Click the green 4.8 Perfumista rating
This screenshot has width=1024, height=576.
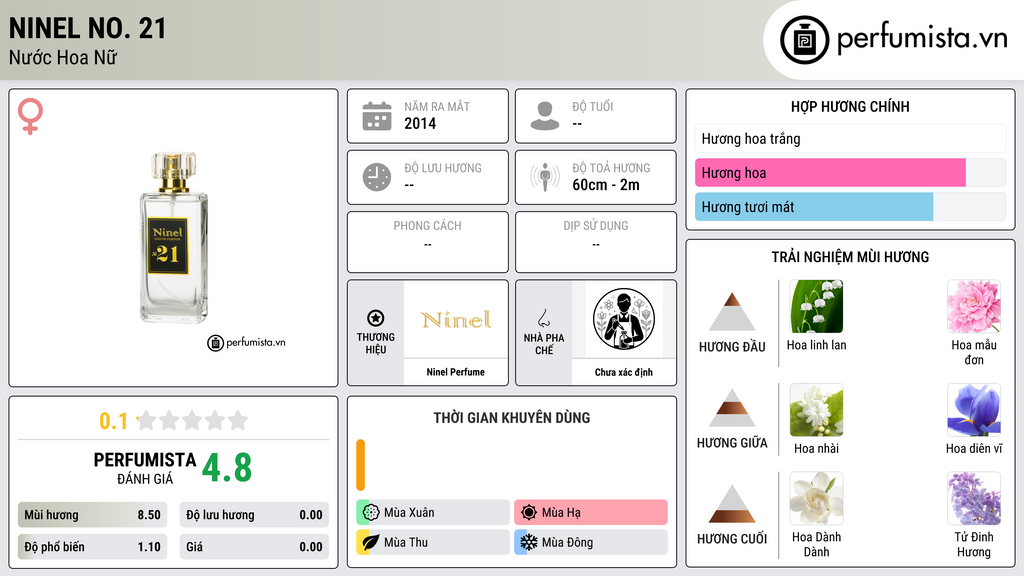pos(227,468)
